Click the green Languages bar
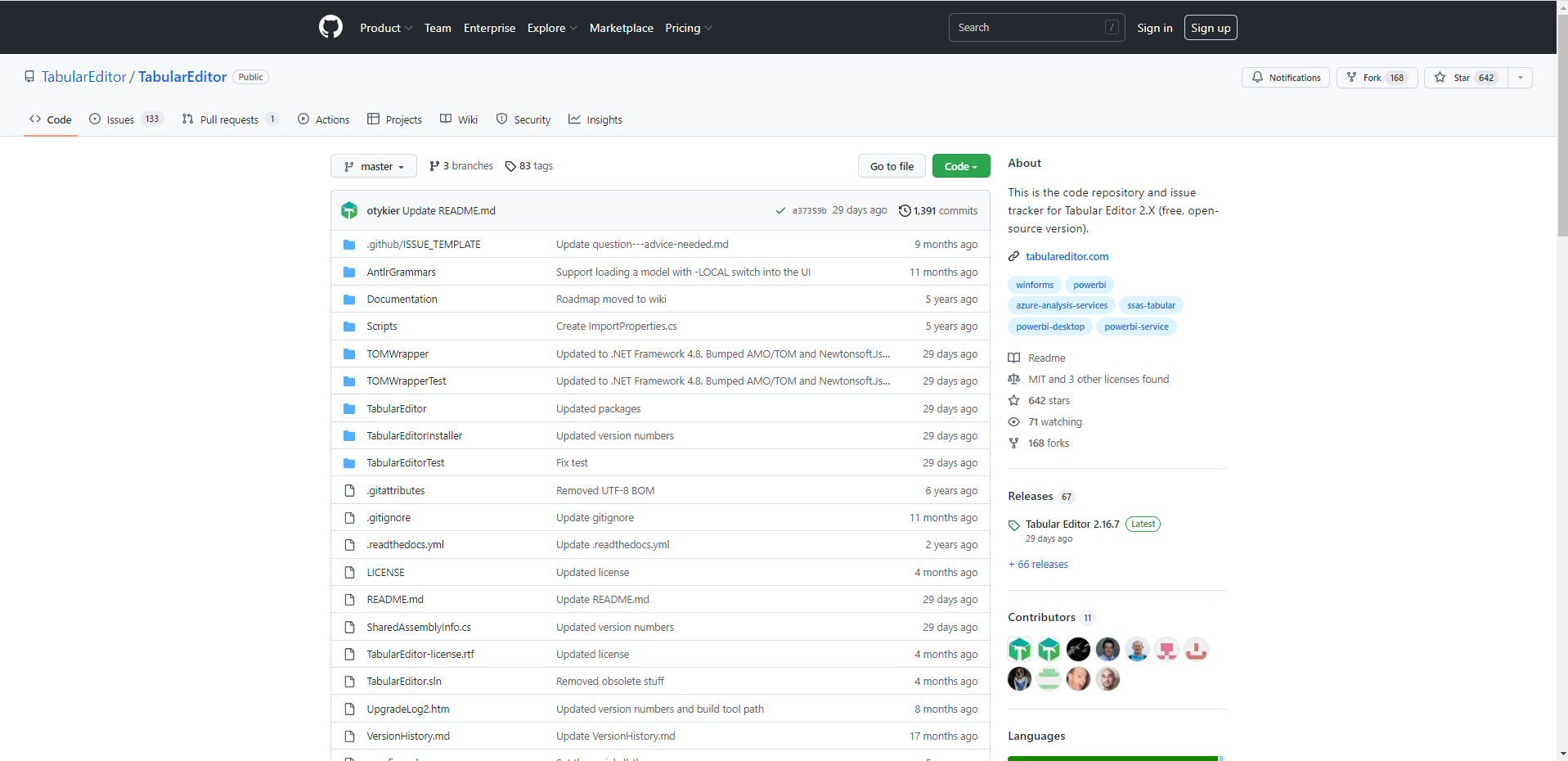 click(1112, 759)
